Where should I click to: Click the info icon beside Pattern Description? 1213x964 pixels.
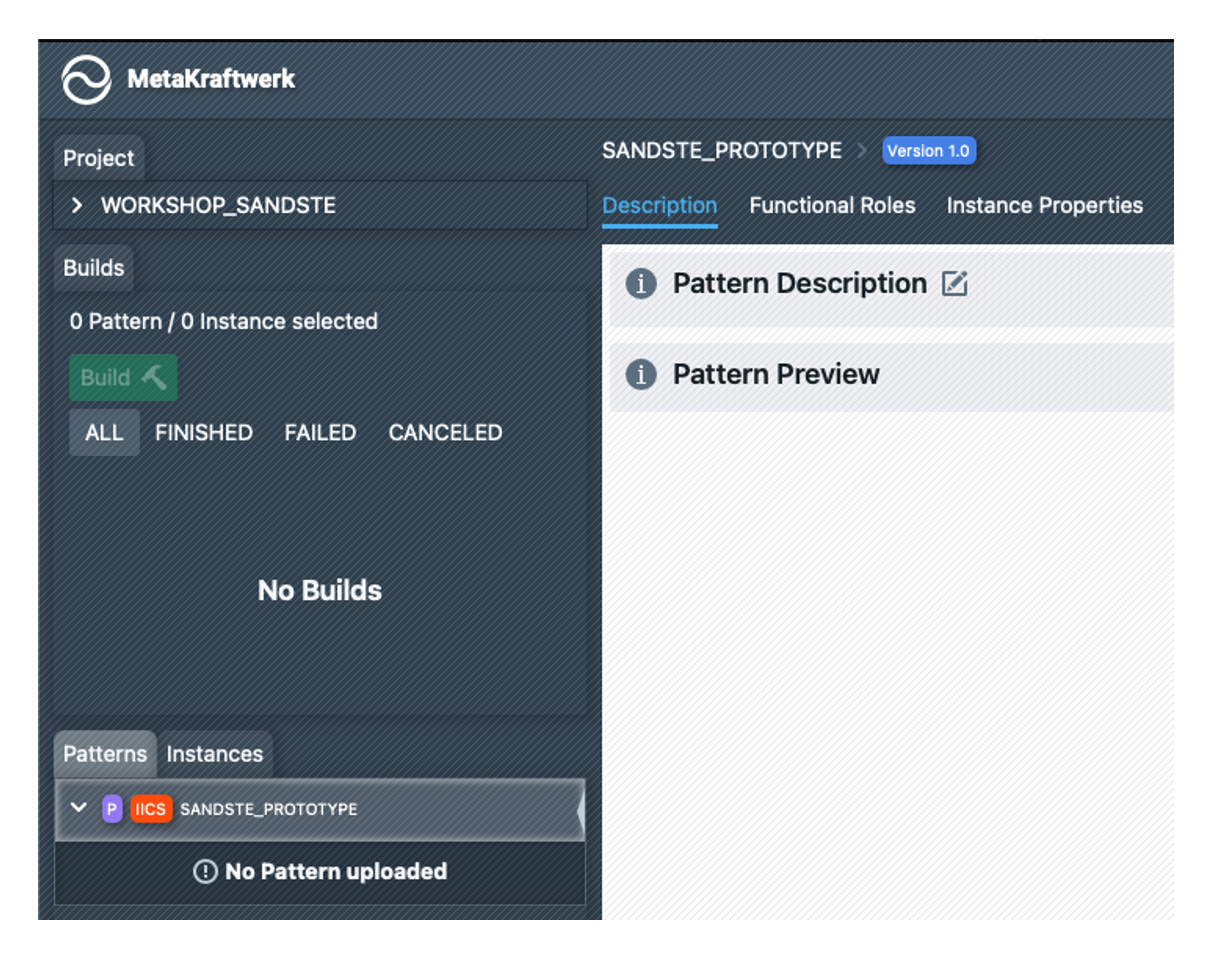coord(641,284)
